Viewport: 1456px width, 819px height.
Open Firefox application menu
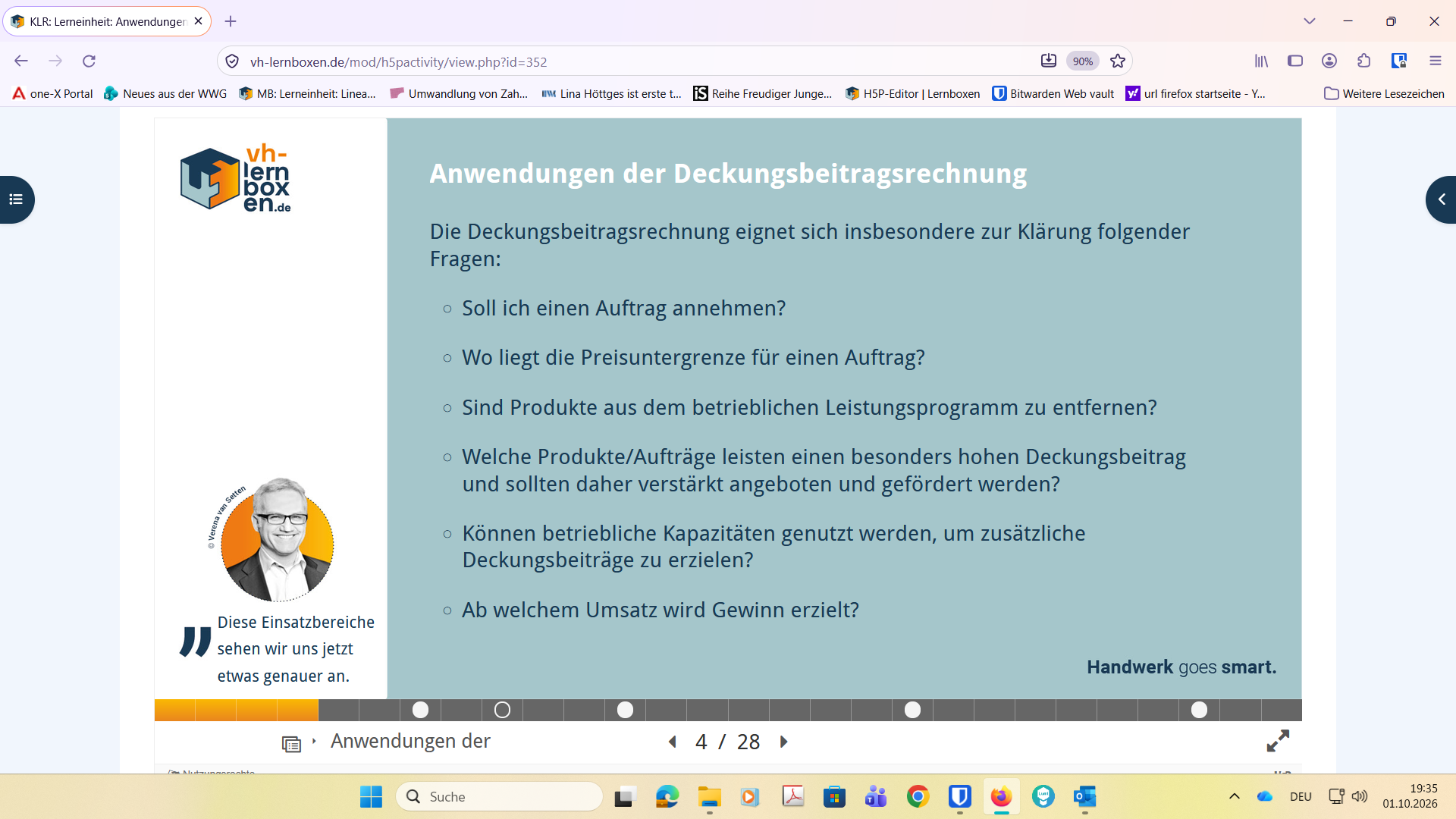pyautogui.click(x=1435, y=61)
